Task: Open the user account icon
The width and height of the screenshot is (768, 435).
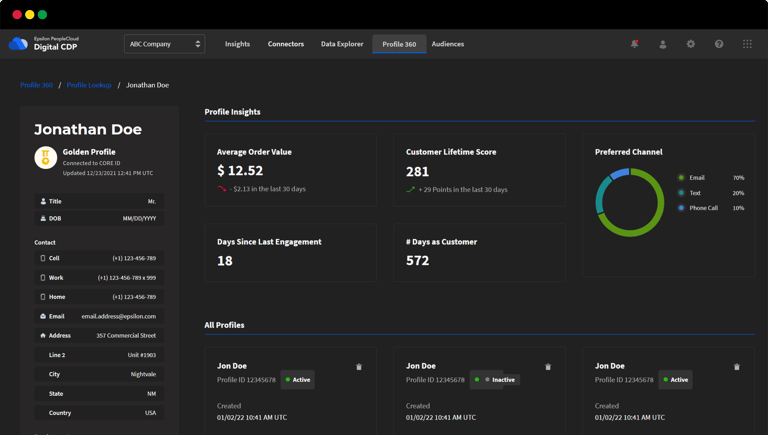Action: click(662, 44)
